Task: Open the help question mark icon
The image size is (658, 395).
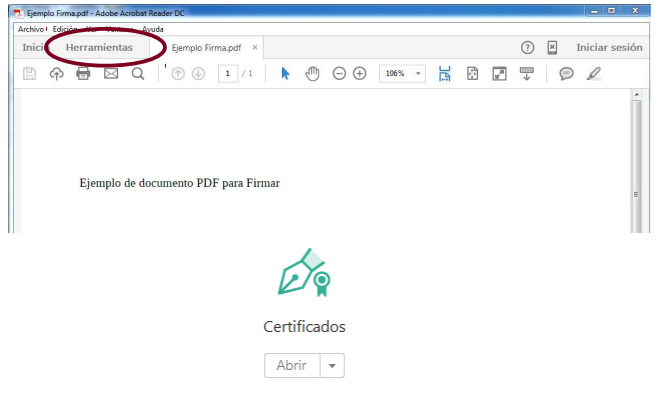Action: (527, 48)
